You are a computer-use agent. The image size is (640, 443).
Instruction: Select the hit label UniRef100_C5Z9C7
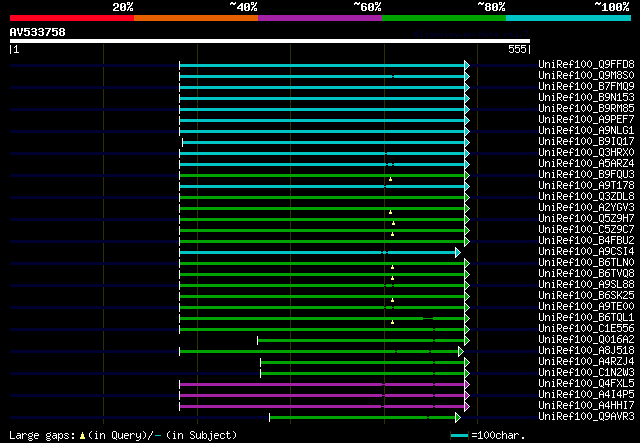(x=586, y=229)
